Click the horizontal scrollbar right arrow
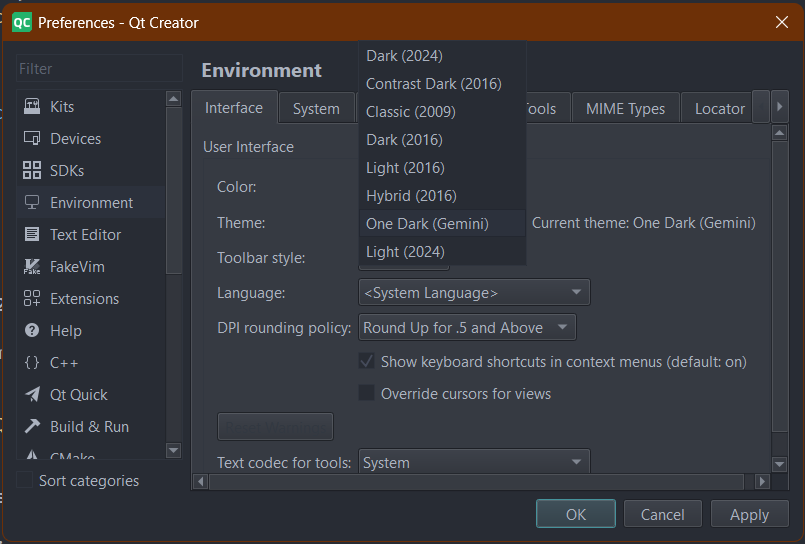The image size is (805, 544). (762, 481)
